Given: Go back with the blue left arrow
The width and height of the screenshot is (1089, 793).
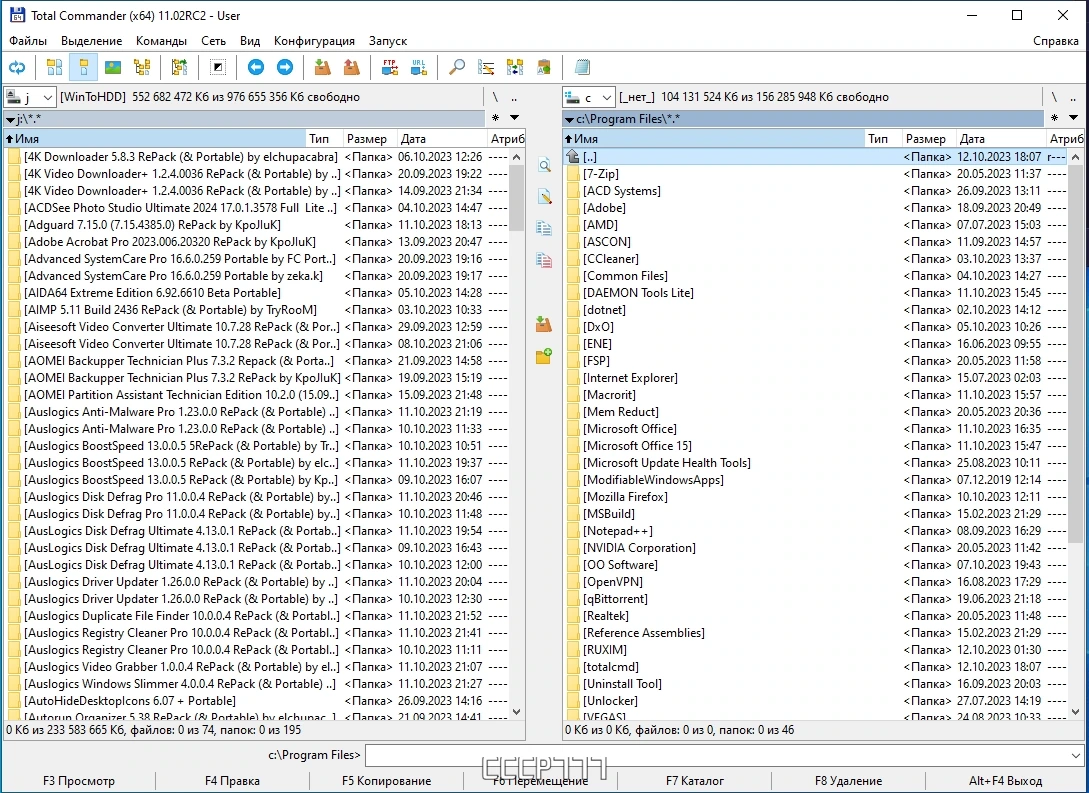Looking at the screenshot, I should [x=256, y=67].
